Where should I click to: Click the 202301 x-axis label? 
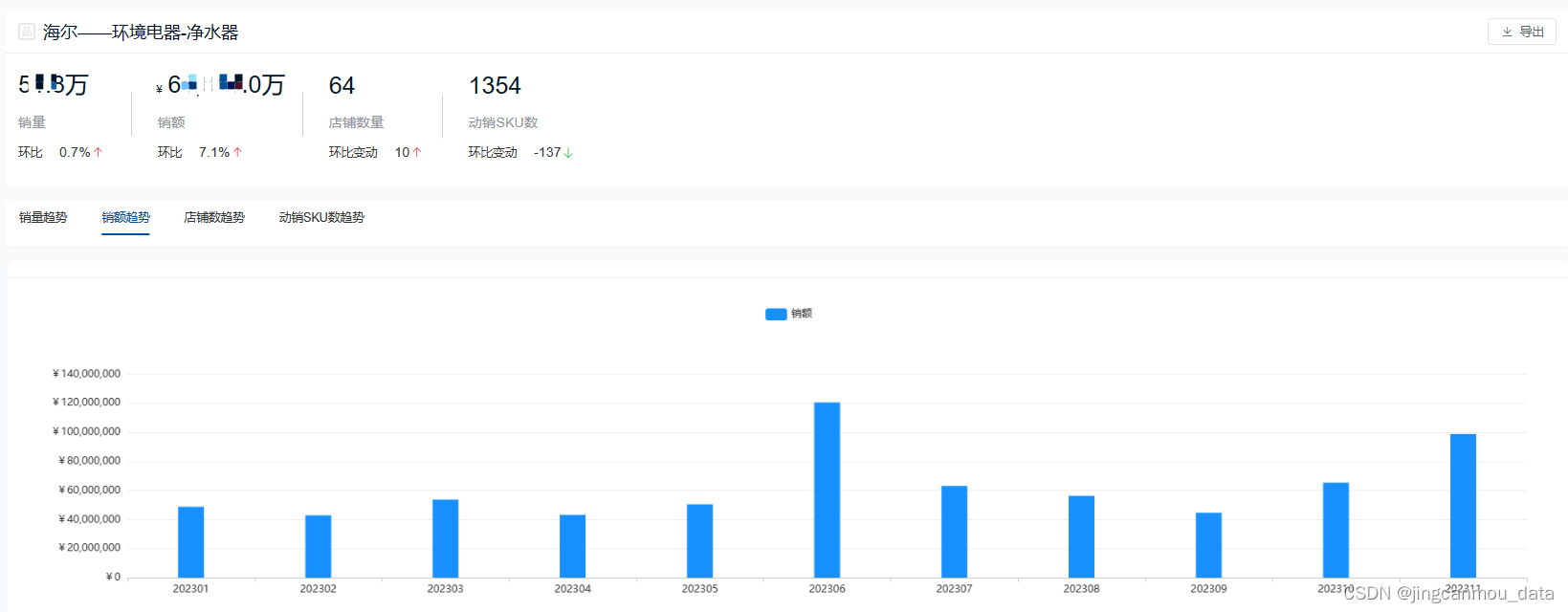point(190,589)
